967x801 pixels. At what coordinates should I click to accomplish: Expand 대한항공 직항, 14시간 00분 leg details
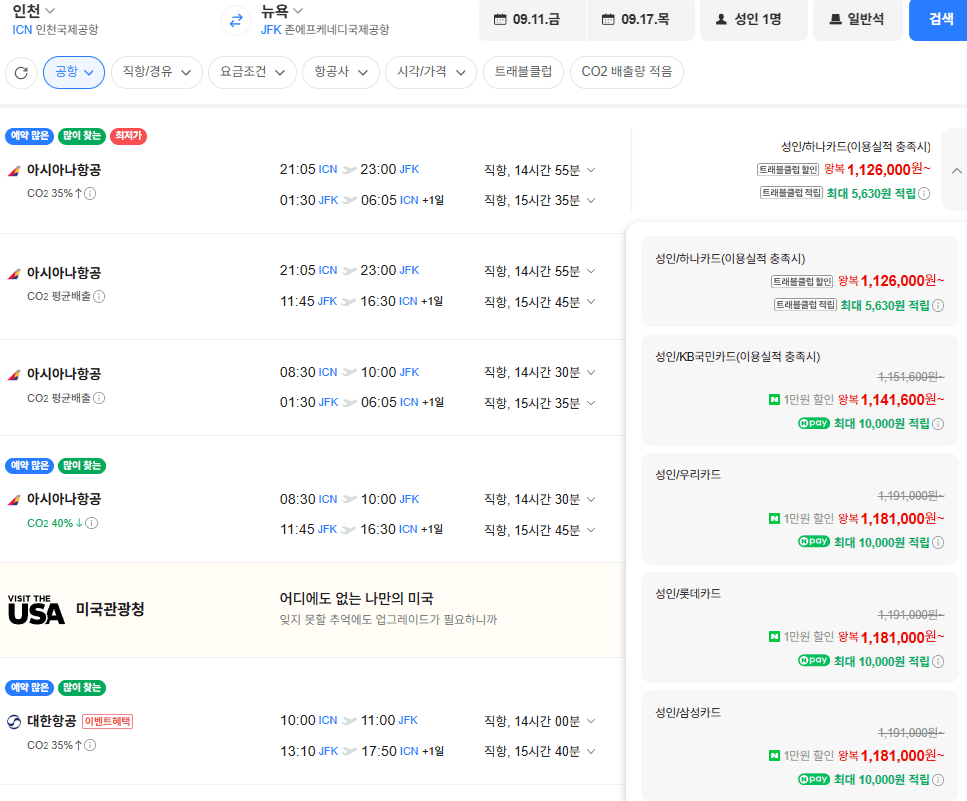click(x=591, y=721)
